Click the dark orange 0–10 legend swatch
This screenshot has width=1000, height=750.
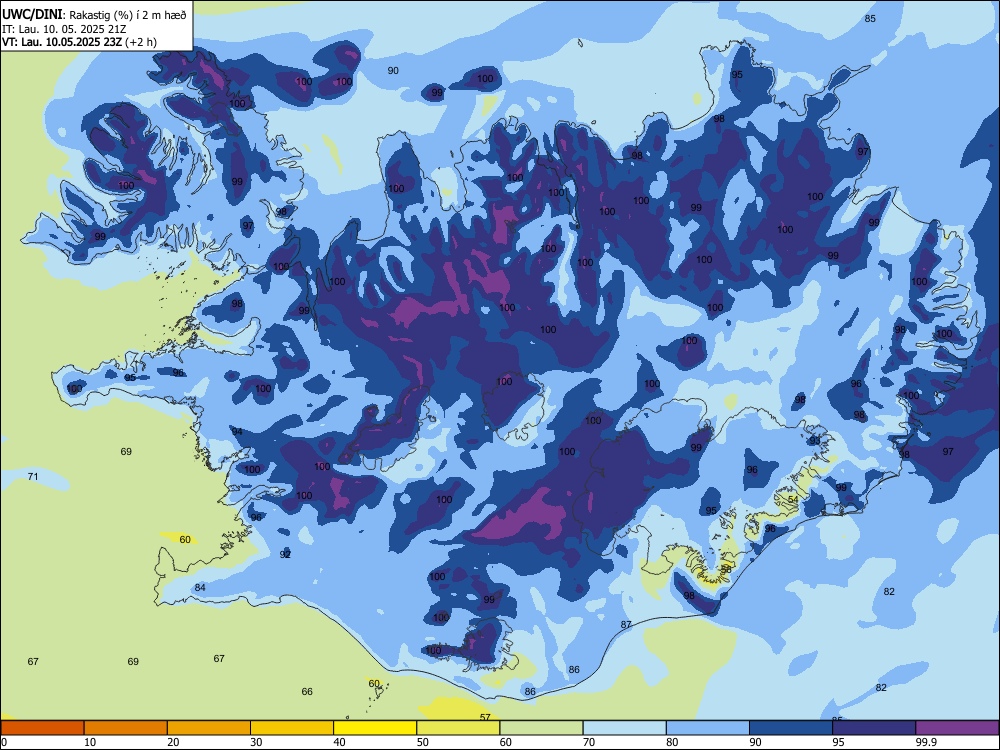click(42, 728)
